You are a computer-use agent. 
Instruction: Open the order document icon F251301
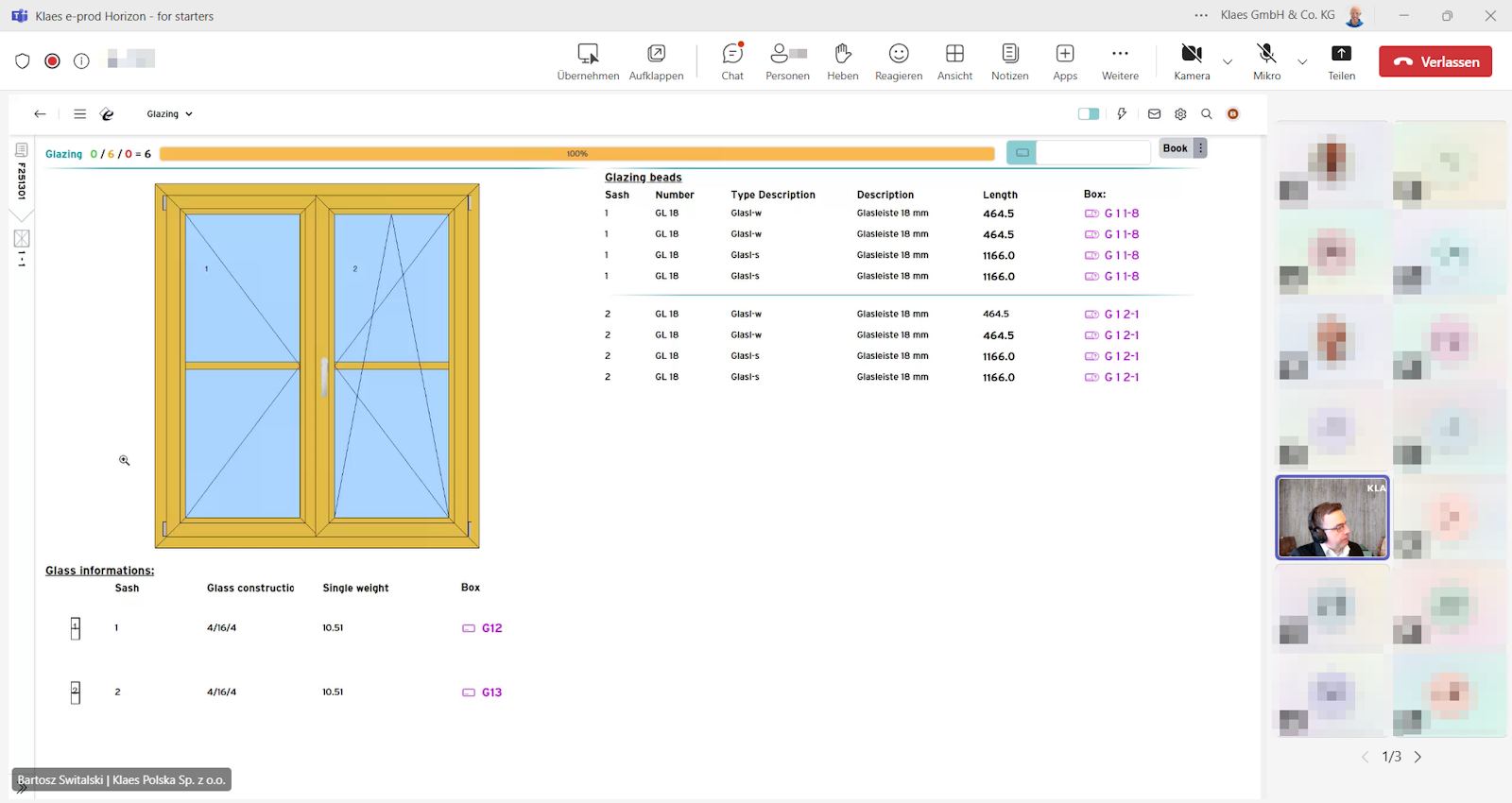22,150
